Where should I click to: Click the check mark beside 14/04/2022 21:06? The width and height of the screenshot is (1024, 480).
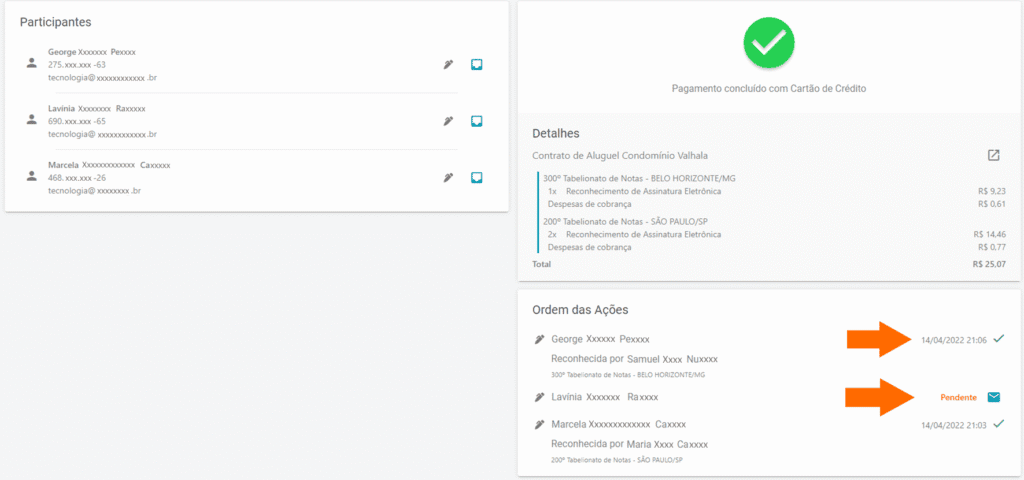coord(998,339)
